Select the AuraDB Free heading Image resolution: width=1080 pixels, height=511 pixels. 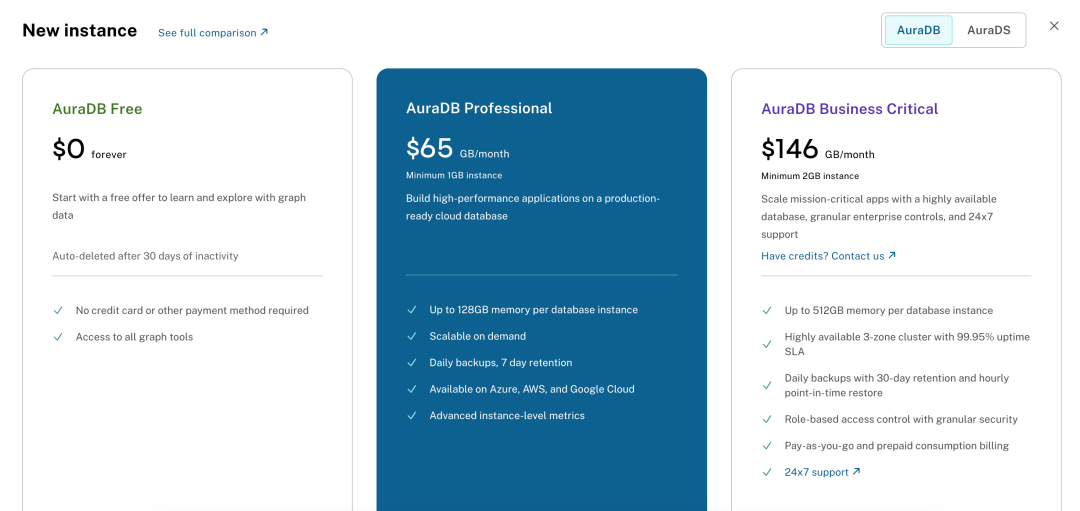(x=97, y=109)
